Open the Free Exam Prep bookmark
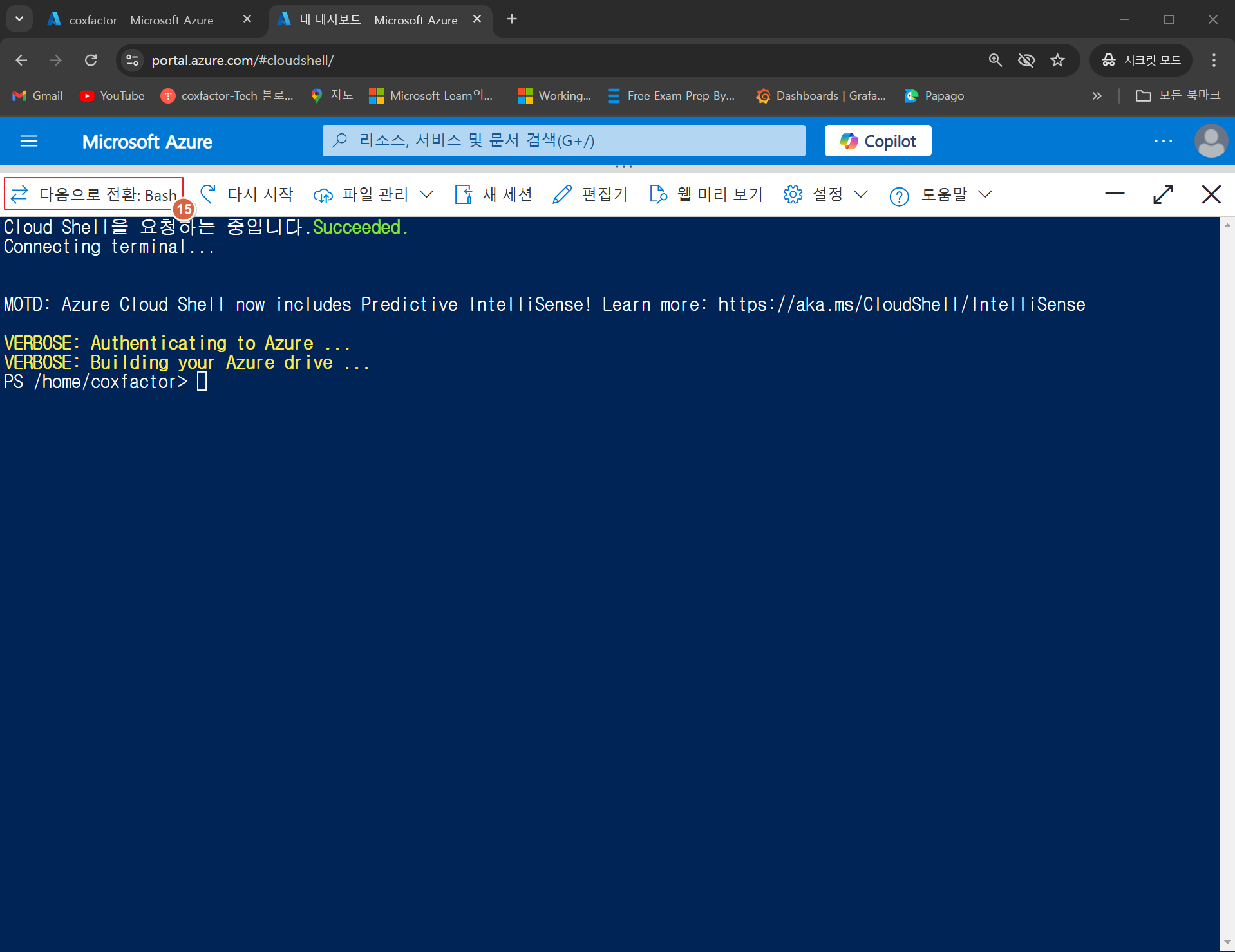 672,95
